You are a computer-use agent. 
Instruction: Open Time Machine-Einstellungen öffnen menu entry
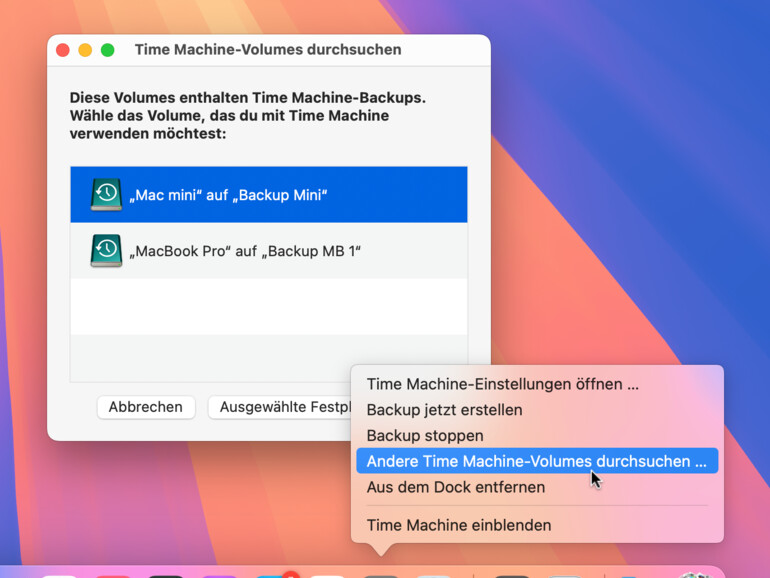point(537,384)
